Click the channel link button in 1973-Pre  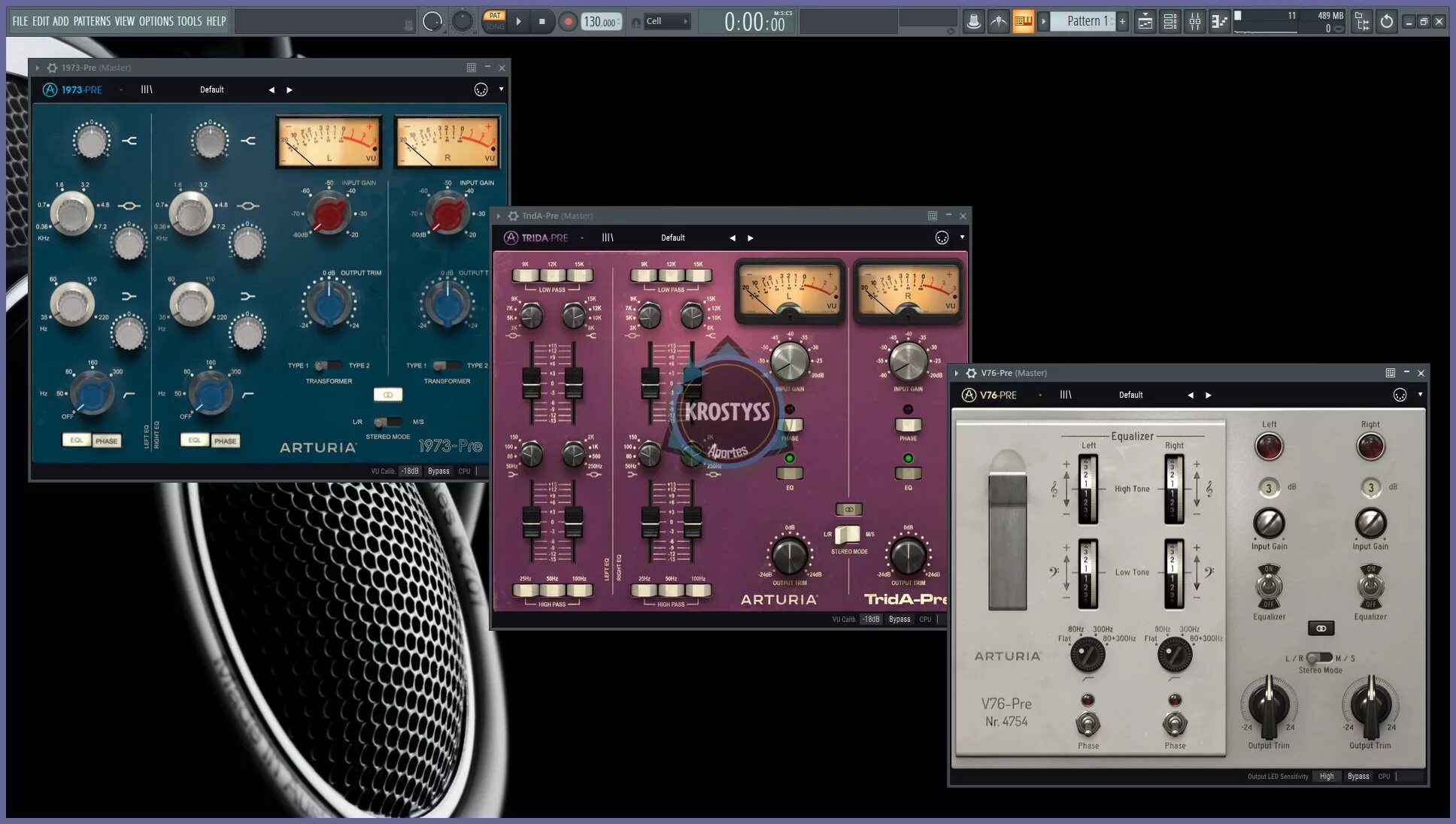(388, 395)
